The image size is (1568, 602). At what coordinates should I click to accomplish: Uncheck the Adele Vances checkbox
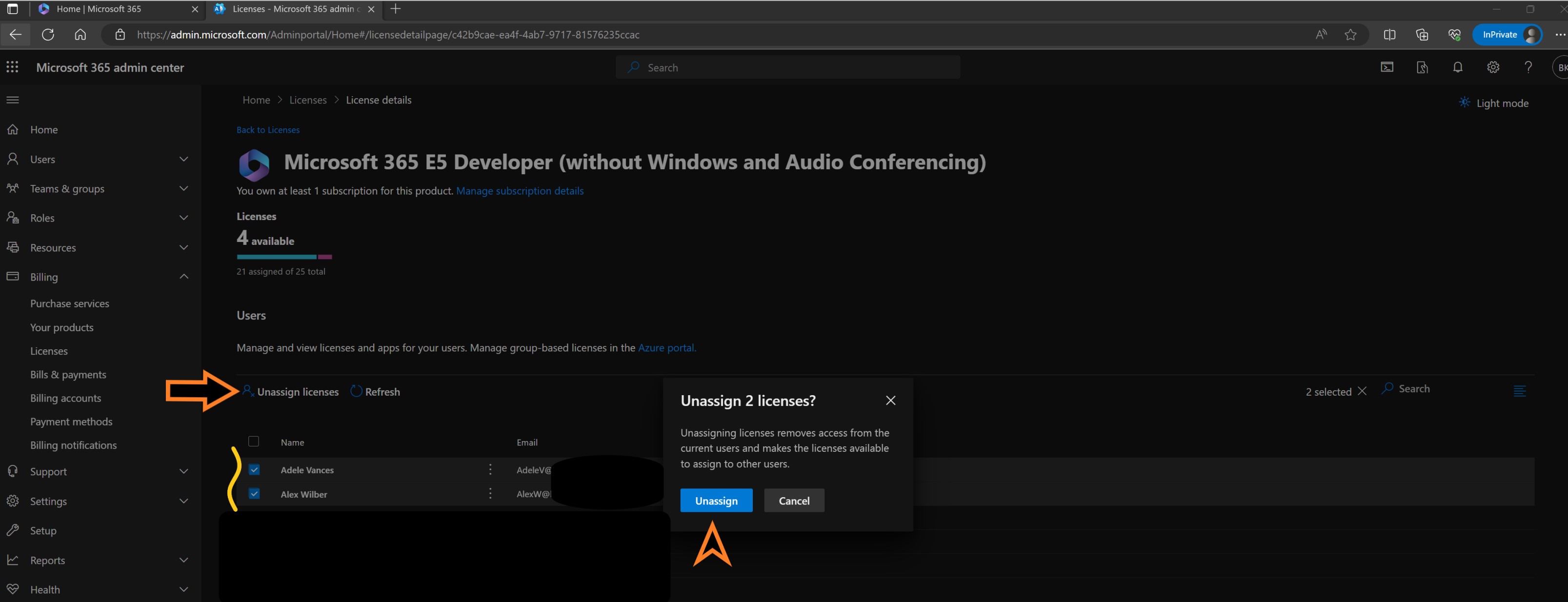pyautogui.click(x=255, y=470)
